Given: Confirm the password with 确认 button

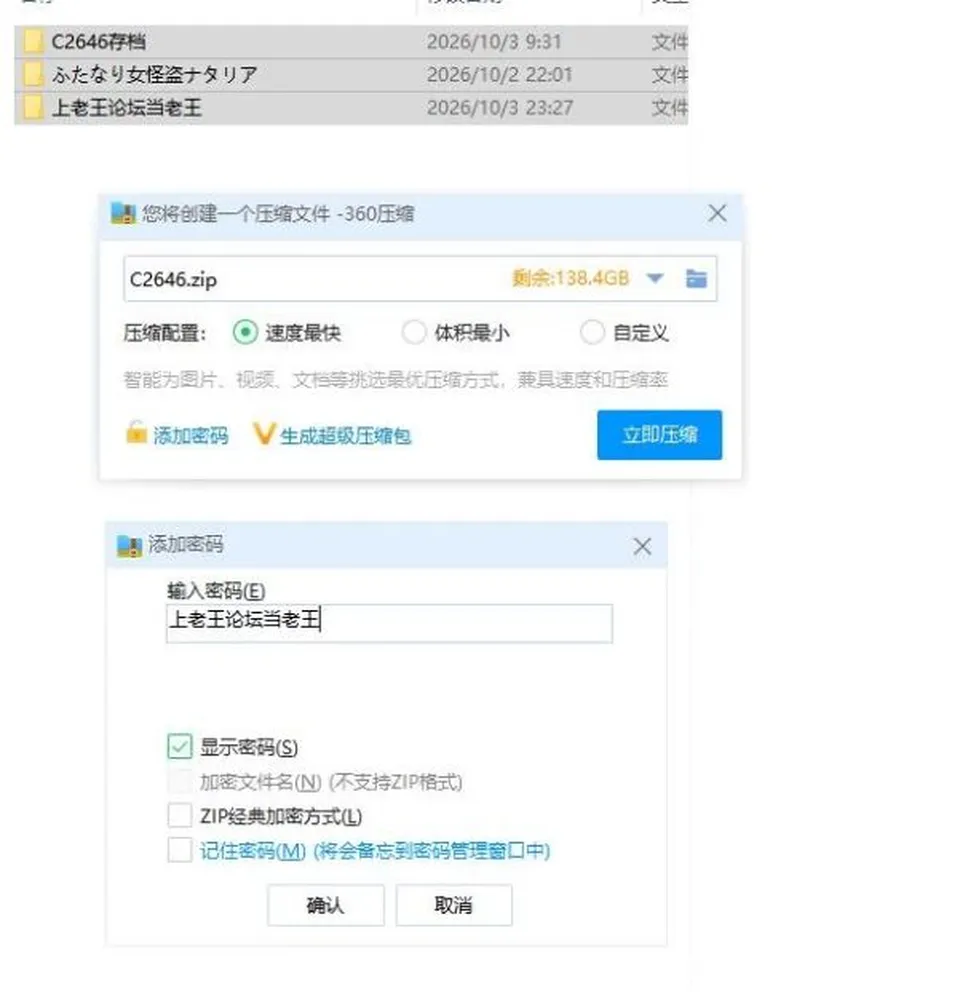Looking at the screenshot, I should [325, 905].
